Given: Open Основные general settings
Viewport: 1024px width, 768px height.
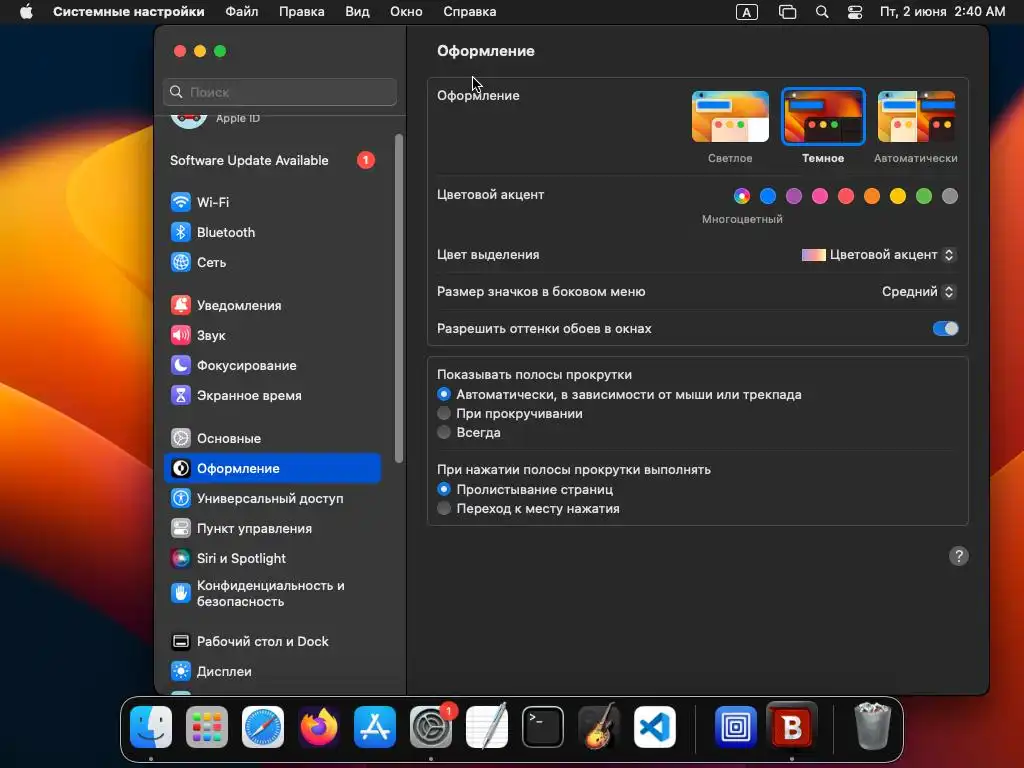Looking at the screenshot, I should coord(272,439).
